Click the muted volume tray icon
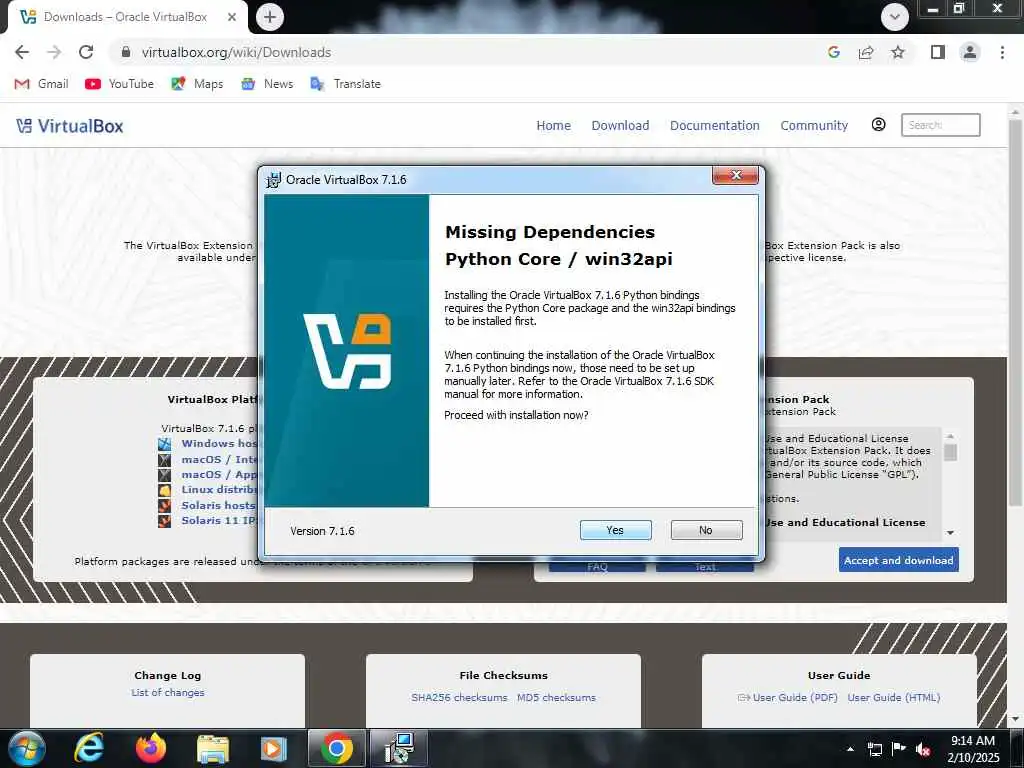Image resolution: width=1024 pixels, height=768 pixels. click(x=923, y=749)
